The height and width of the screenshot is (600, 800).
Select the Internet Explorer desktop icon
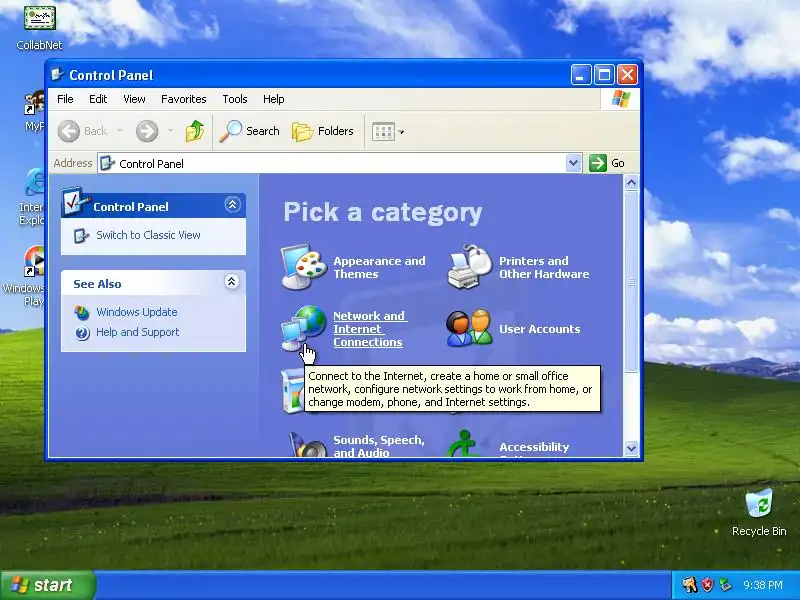click(32, 196)
